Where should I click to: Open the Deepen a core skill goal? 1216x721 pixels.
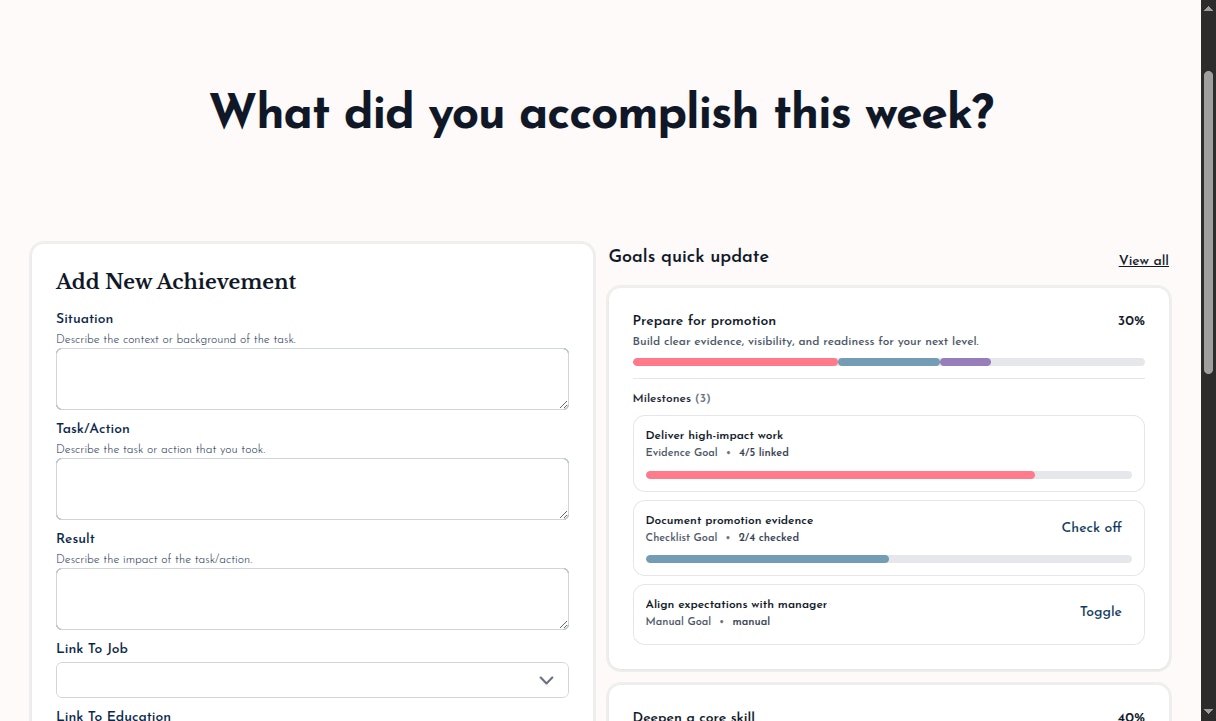click(x=694, y=716)
